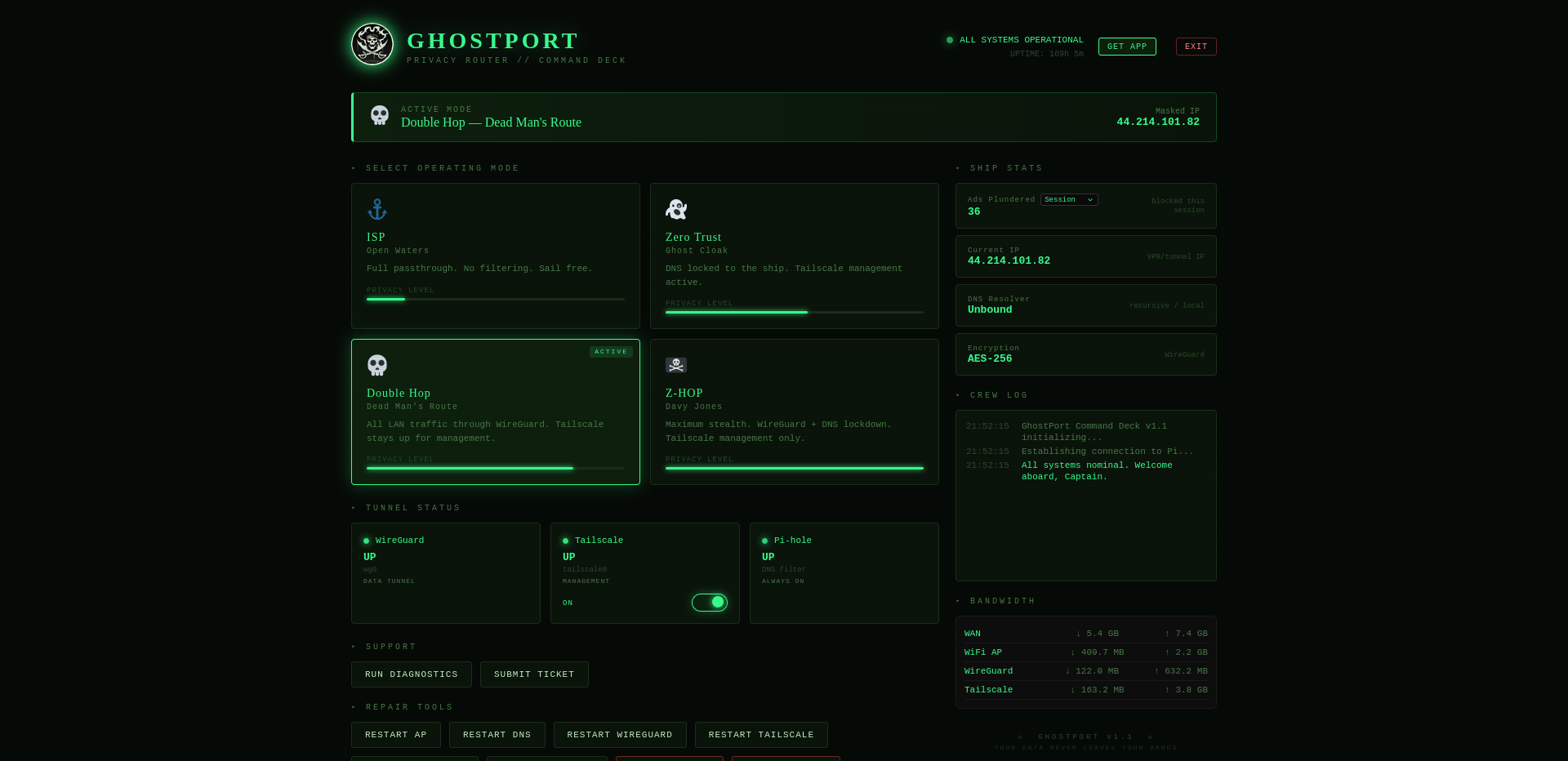Click the Pi-hole status indicator dot
Image resolution: width=1568 pixels, height=761 pixels.
(x=764, y=541)
